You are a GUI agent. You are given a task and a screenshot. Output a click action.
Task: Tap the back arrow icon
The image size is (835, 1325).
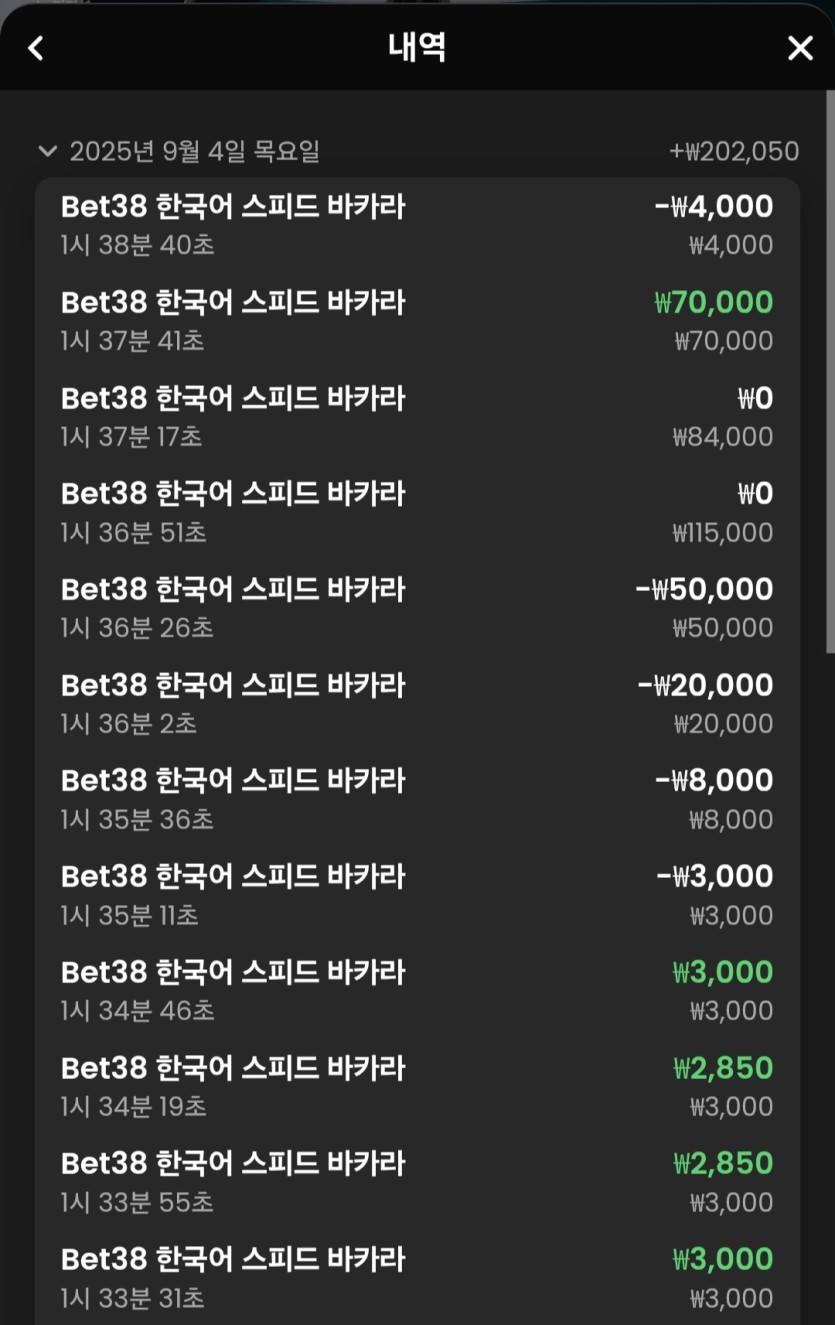36,48
